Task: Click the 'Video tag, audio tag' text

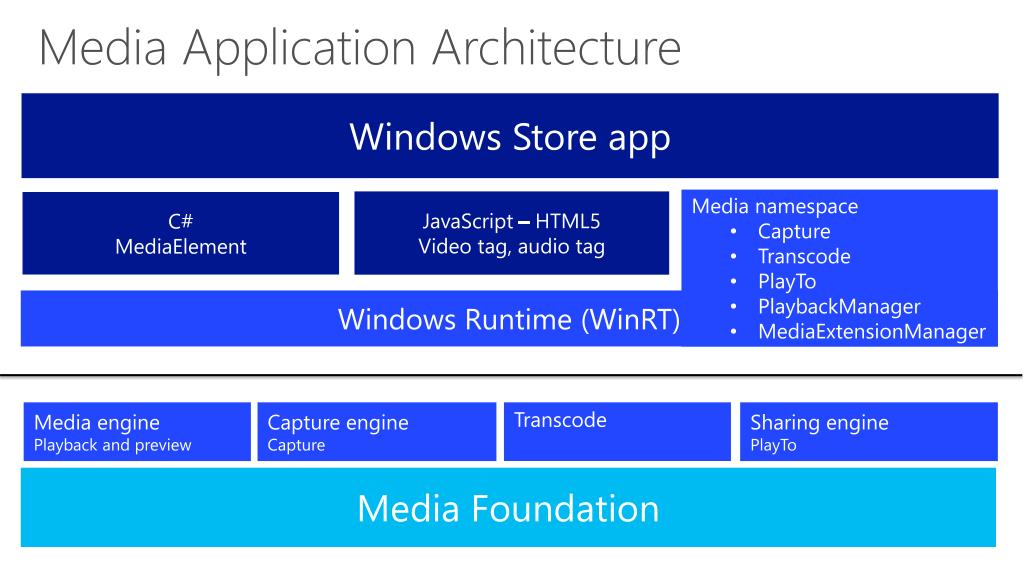Action: (512, 247)
